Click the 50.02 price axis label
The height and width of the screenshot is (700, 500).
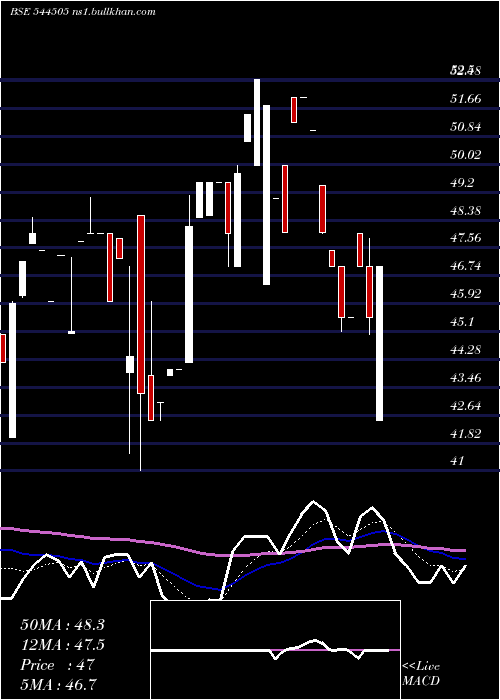point(466,155)
